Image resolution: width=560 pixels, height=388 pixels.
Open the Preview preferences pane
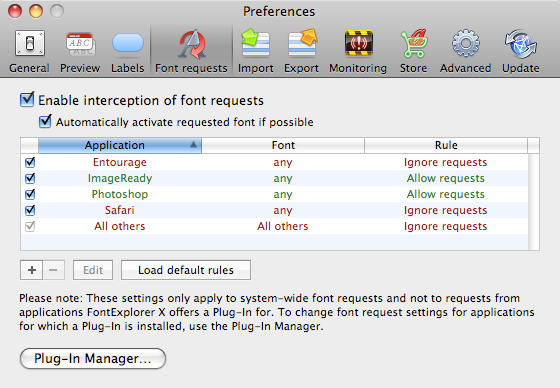pos(80,51)
